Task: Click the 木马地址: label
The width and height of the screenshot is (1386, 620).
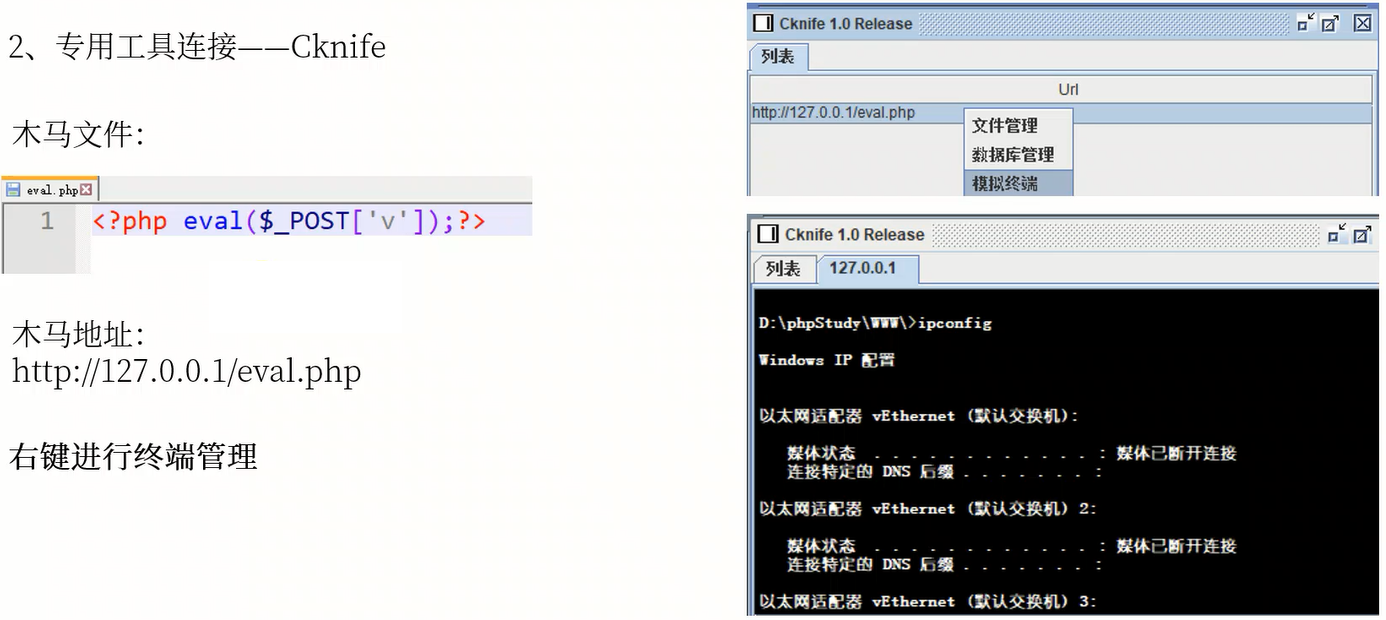Action: [78, 334]
